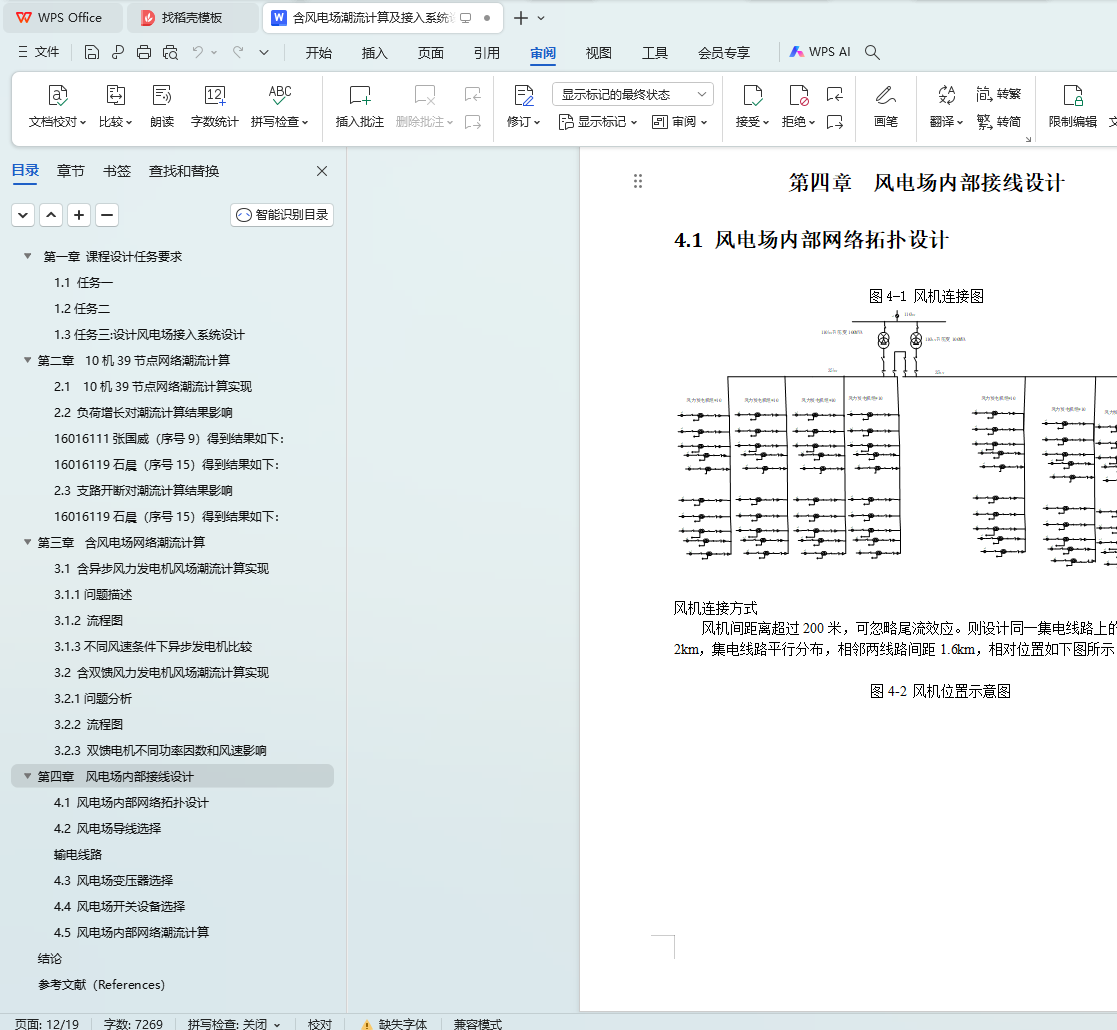Click the export to PDF icon
Image resolution: width=1117 pixels, height=1030 pixels.
[118, 52]
